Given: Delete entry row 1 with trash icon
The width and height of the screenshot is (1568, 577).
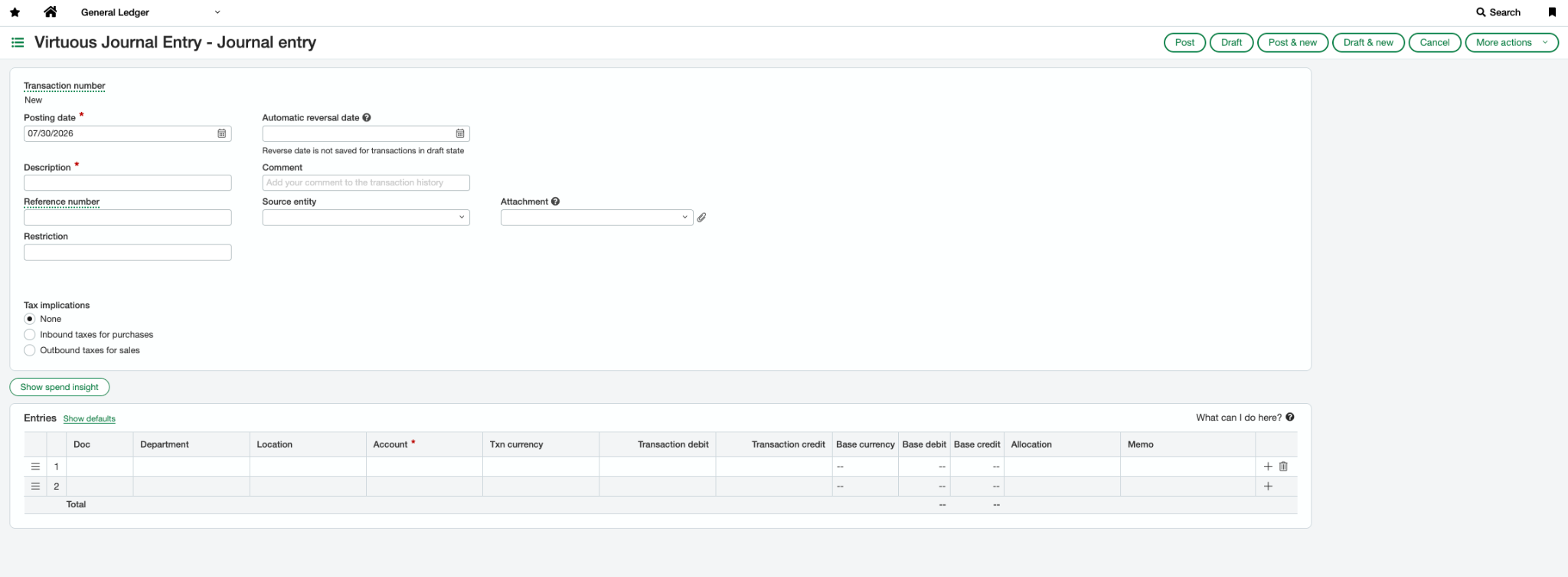Looking at the screenshot, I should click(x=1284, y=466).
